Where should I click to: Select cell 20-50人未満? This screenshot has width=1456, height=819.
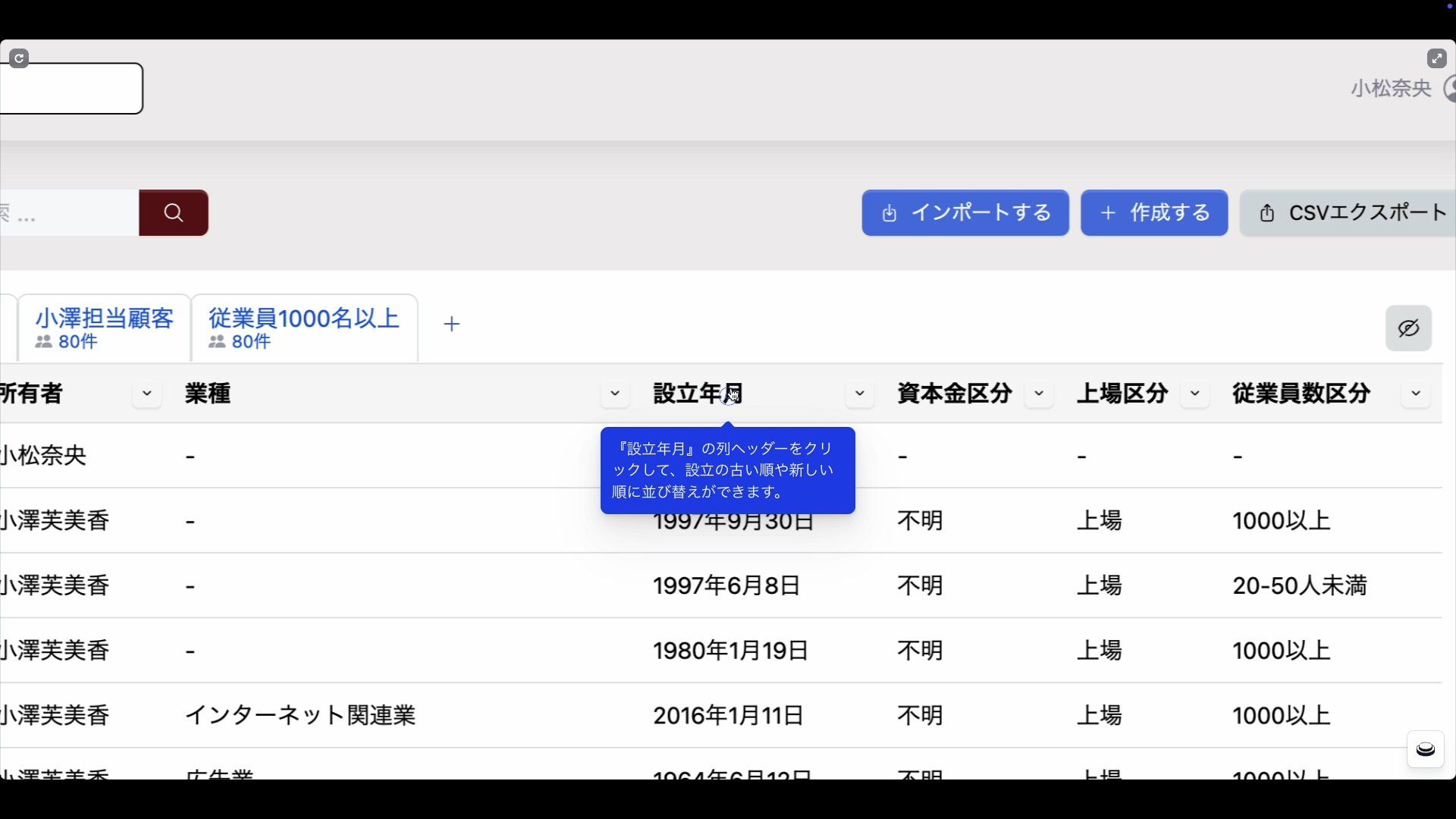point(1300,585)
